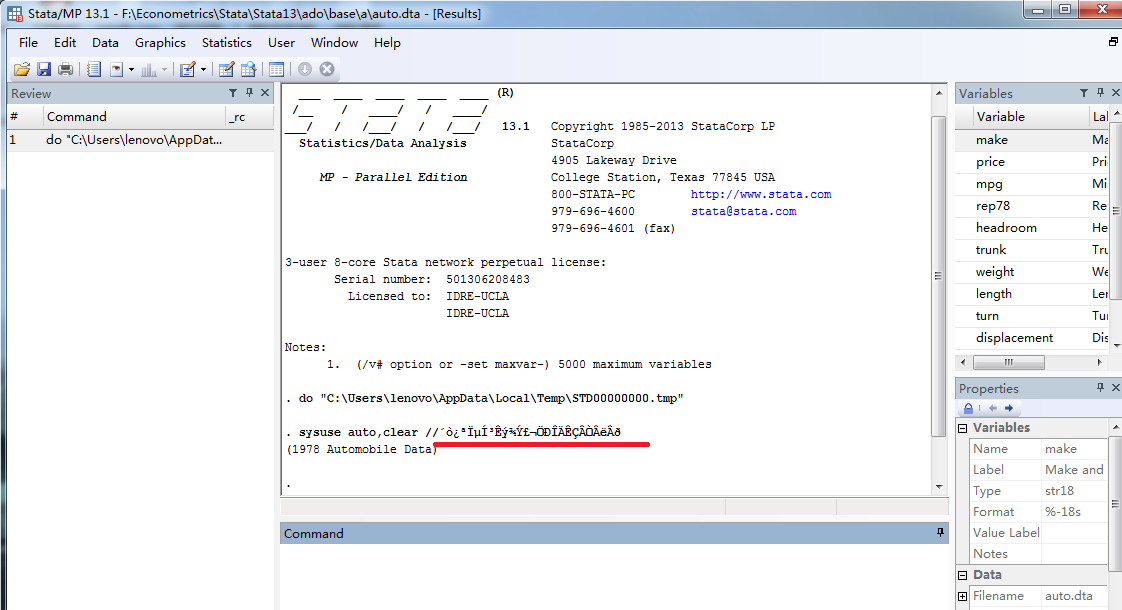The width and height of the screenshot is (1122, 610).
Task: Toggle the Variables panel auto-hide pin
Action: 1100,93
